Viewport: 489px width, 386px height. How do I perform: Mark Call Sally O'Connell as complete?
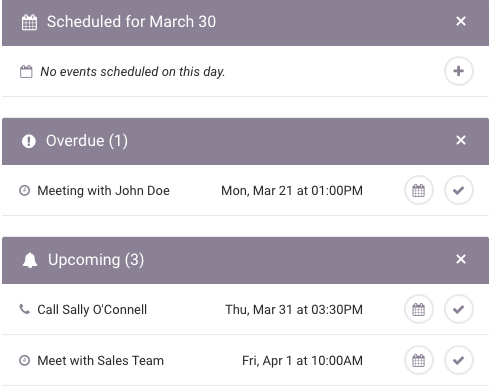pyautogui.click(x=459, y=309)
